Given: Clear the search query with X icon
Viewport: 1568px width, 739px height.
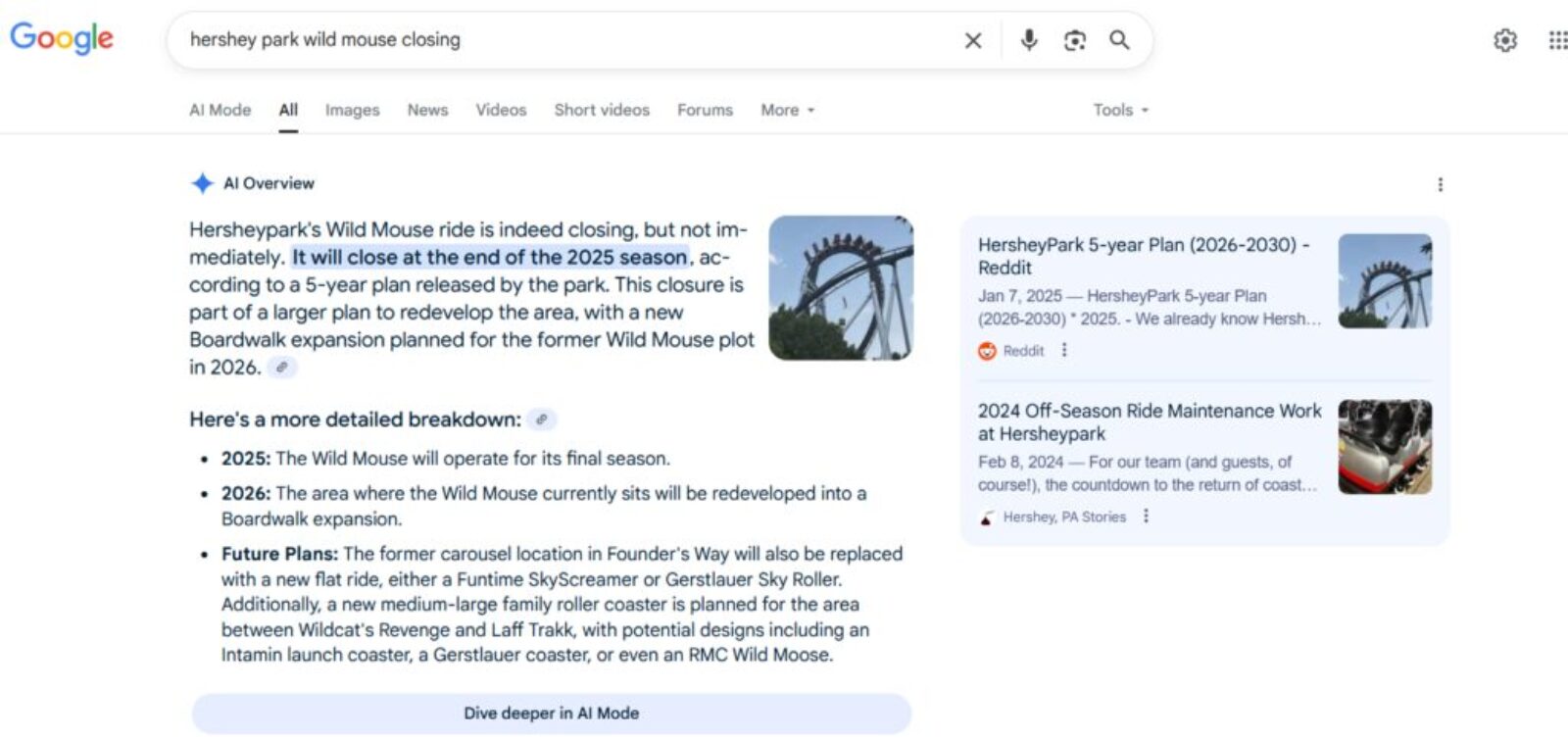Looking at the screenshot, I should point(972,40).
